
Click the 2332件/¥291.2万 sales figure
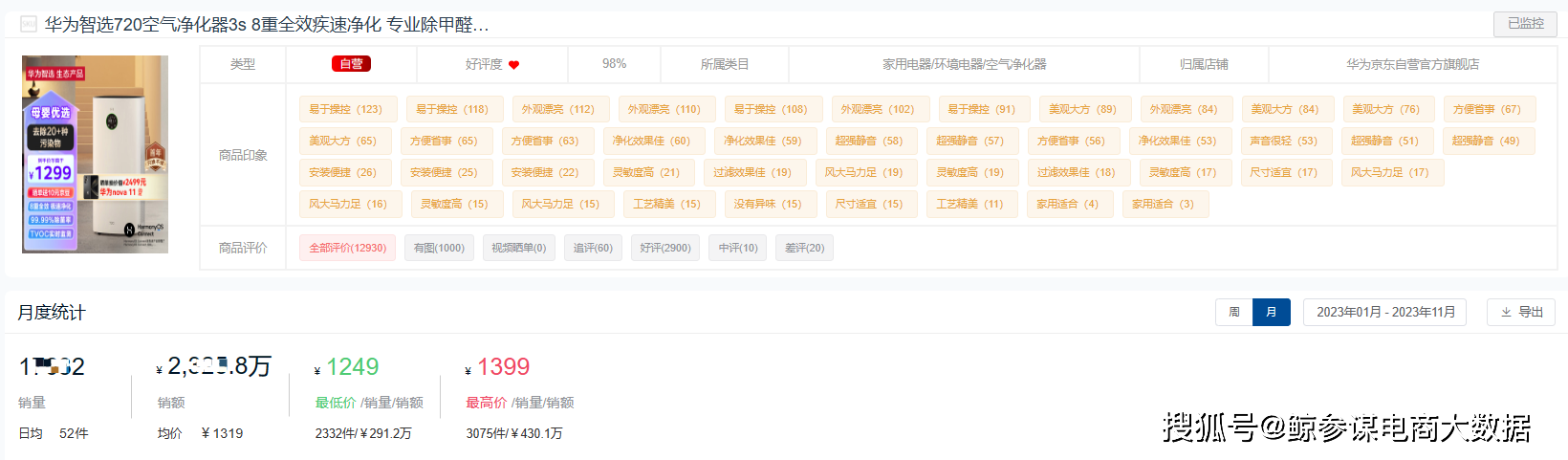pos(363,433)
